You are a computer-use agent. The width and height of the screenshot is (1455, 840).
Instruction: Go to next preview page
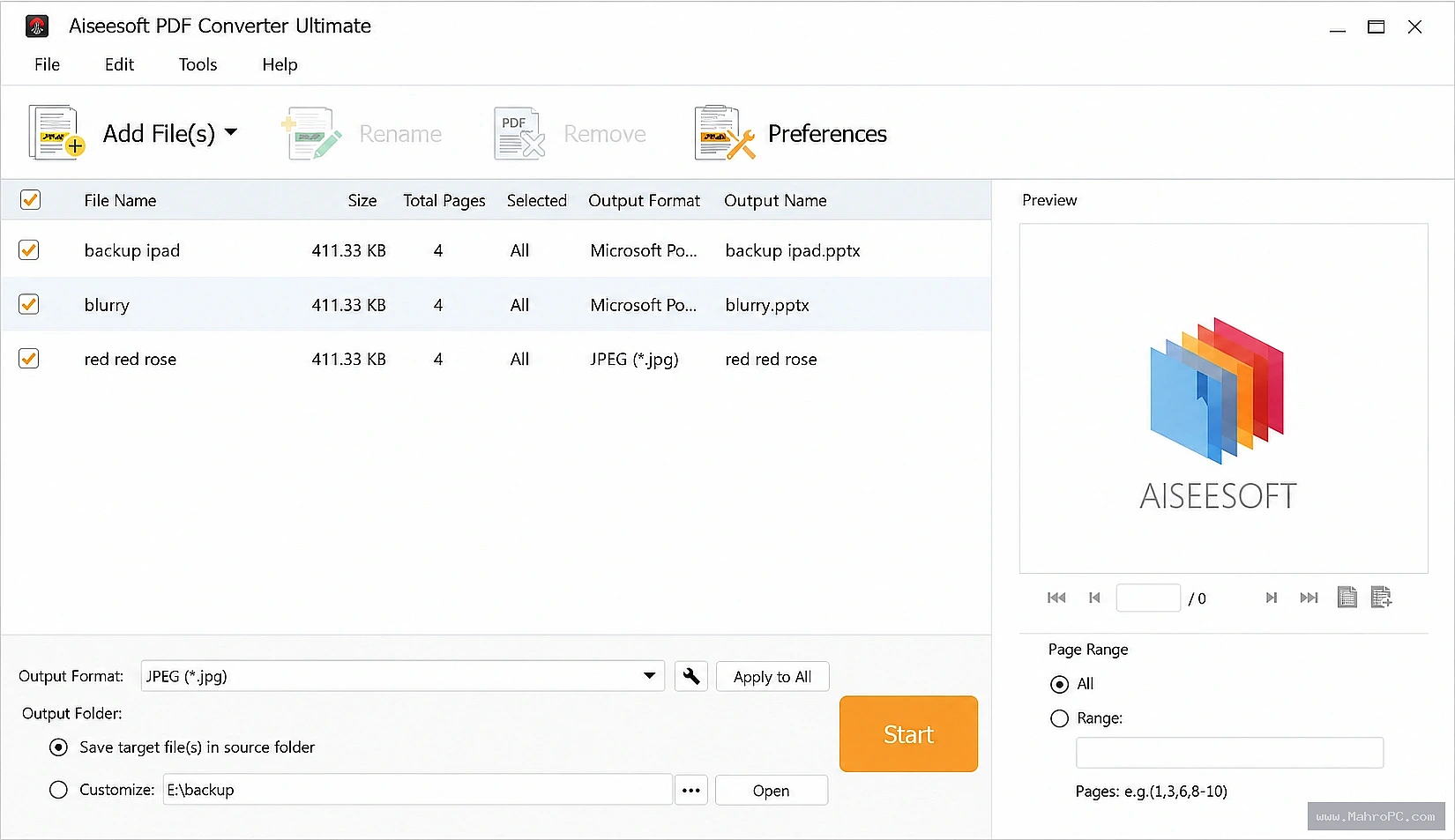(x=1271, y=598)
